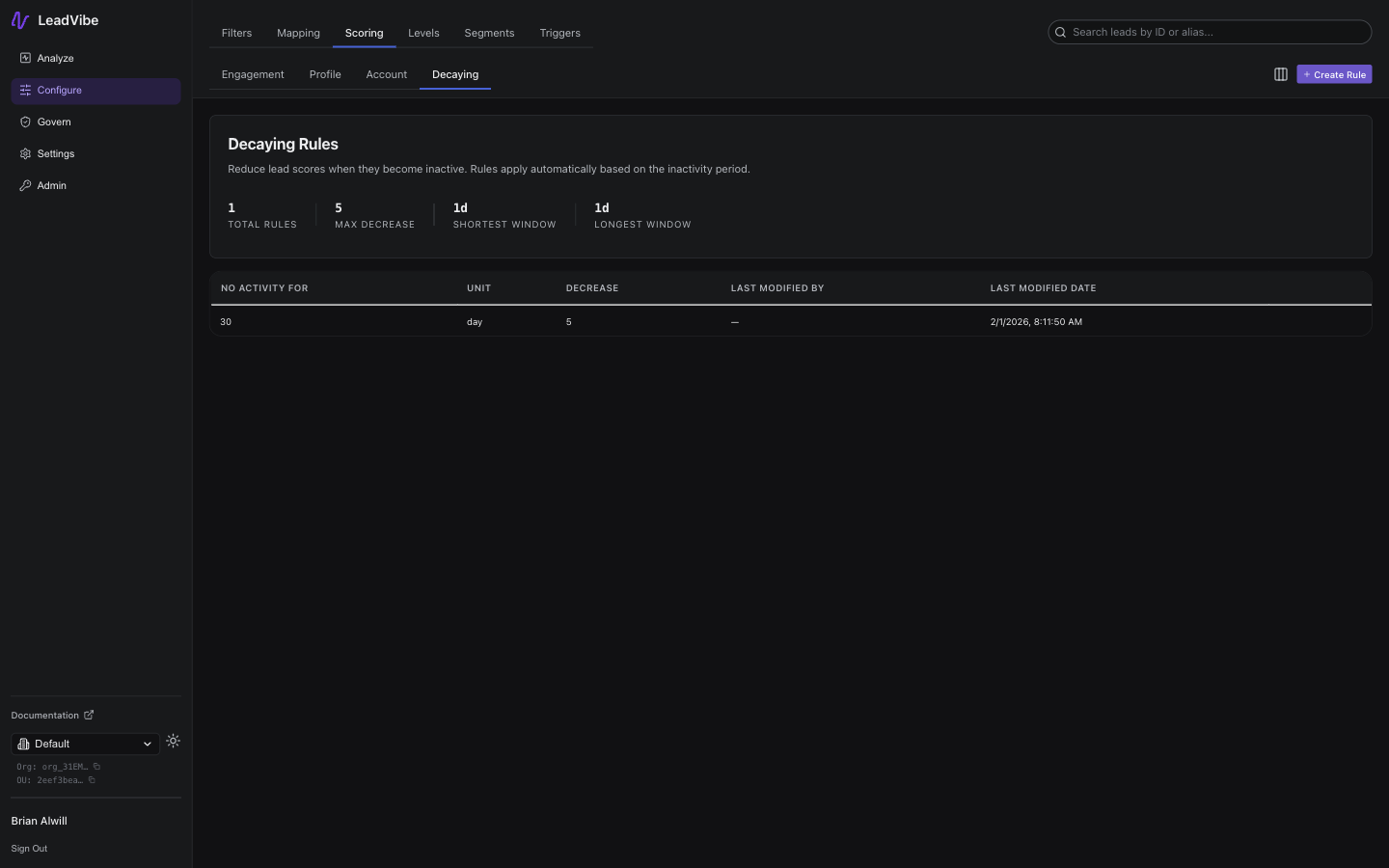1389x868 pixels.
Task: Open Admin using the key icon
Action: point(25,185)
